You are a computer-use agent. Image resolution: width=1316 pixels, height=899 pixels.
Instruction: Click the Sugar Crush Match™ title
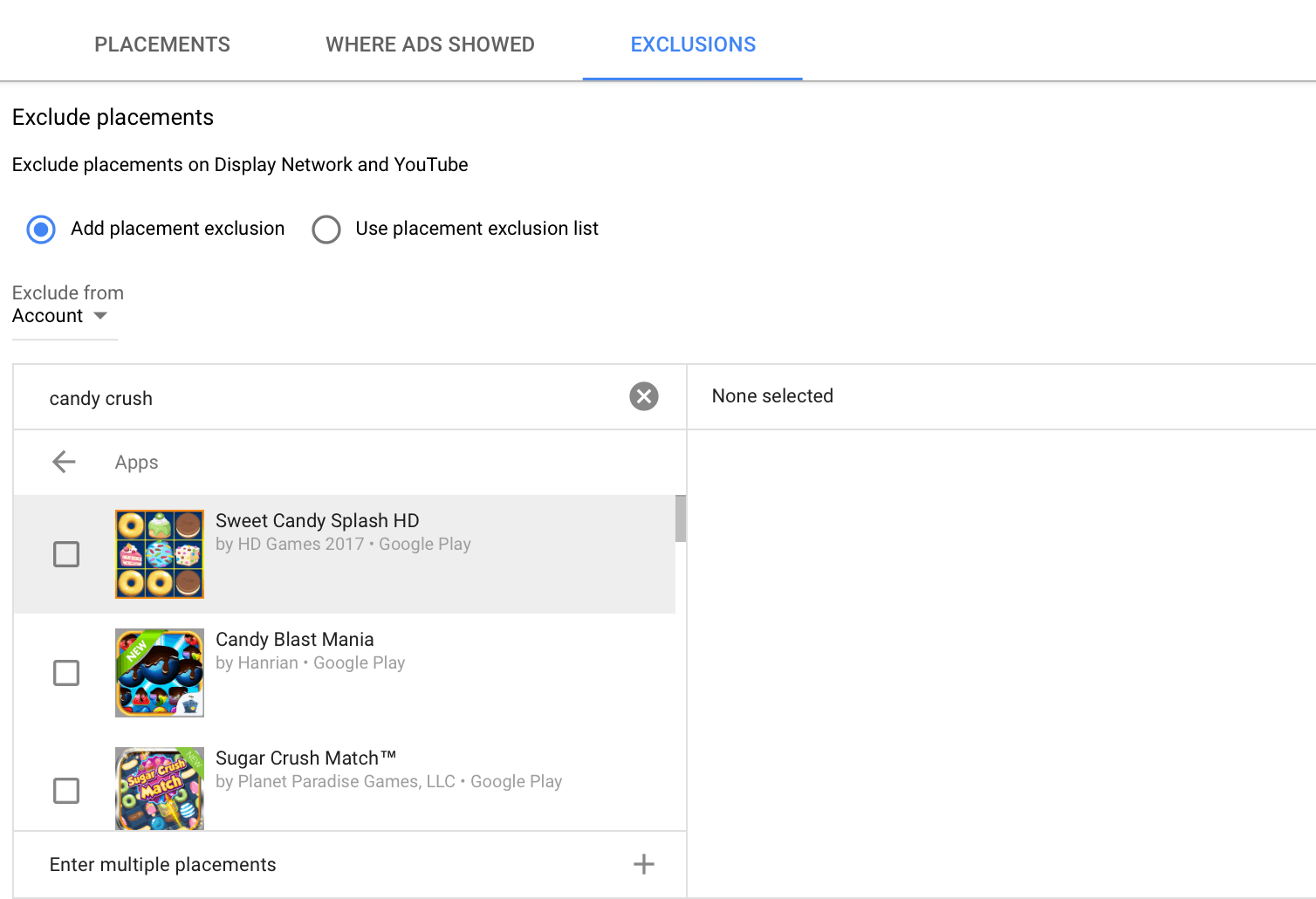[x=306, y=758]
